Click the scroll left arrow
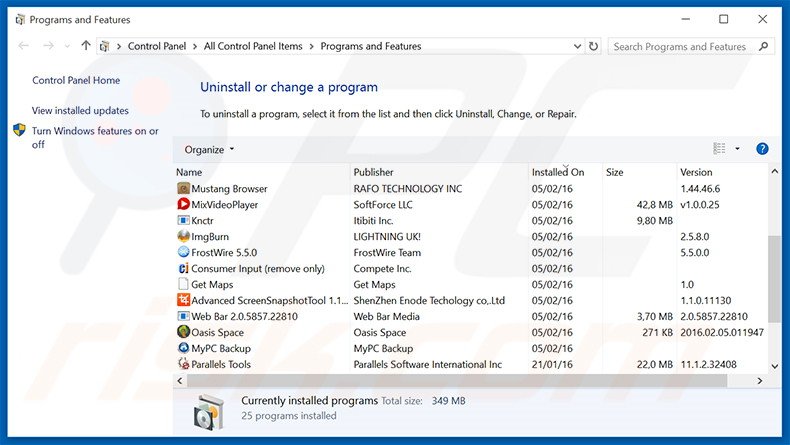Viewport: 790px width, 445px height. click(x=180, y=381)
